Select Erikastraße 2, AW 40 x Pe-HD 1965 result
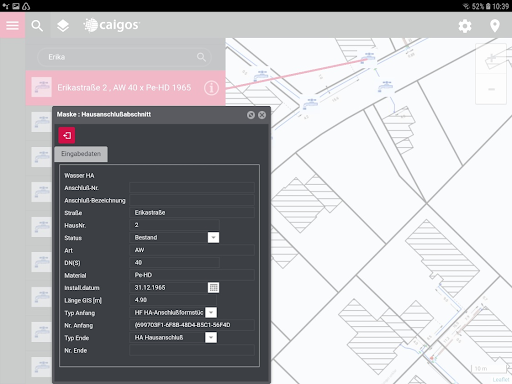This screenshot has height=384, width=512. 125,88
